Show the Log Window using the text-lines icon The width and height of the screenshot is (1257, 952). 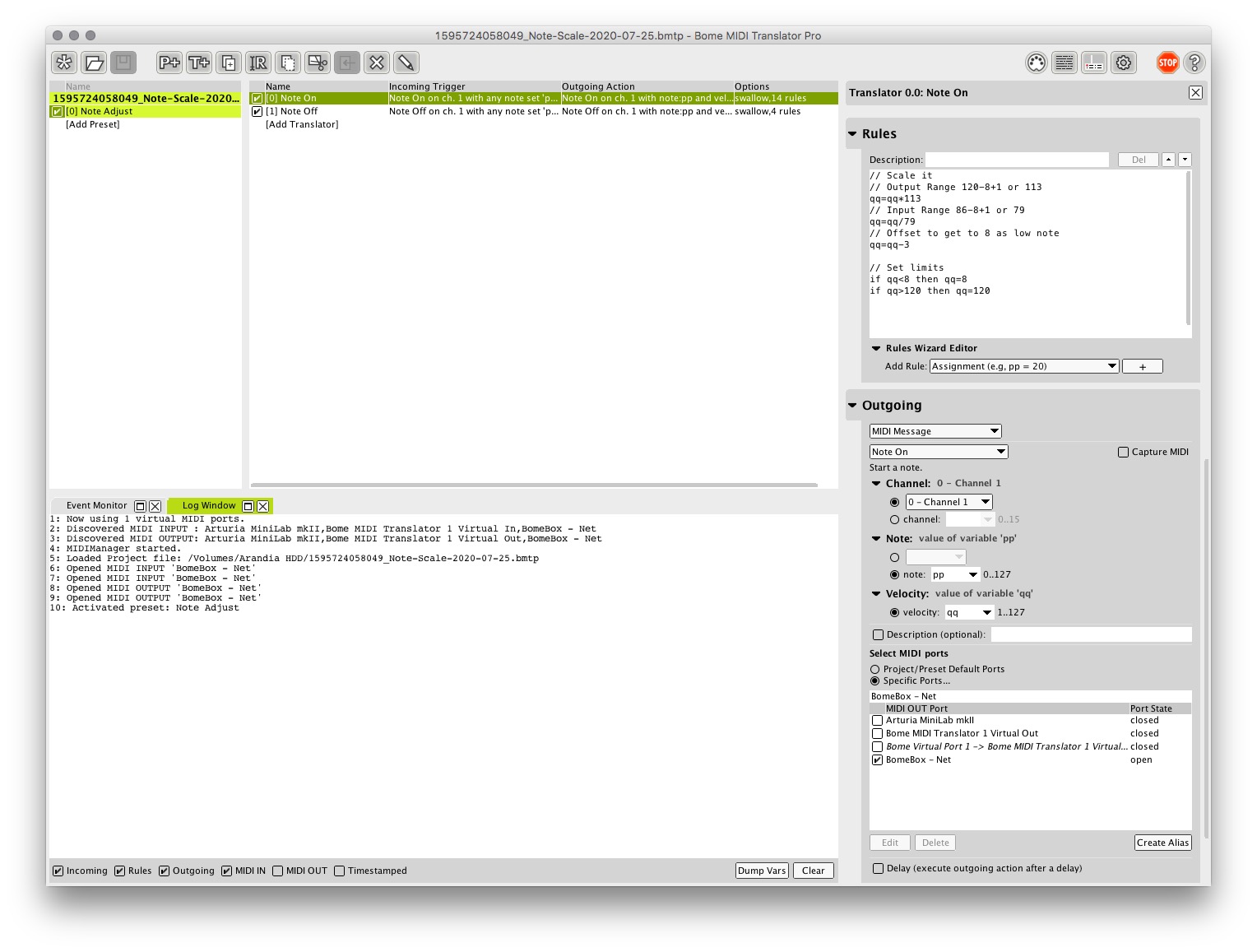point(1065,63)
